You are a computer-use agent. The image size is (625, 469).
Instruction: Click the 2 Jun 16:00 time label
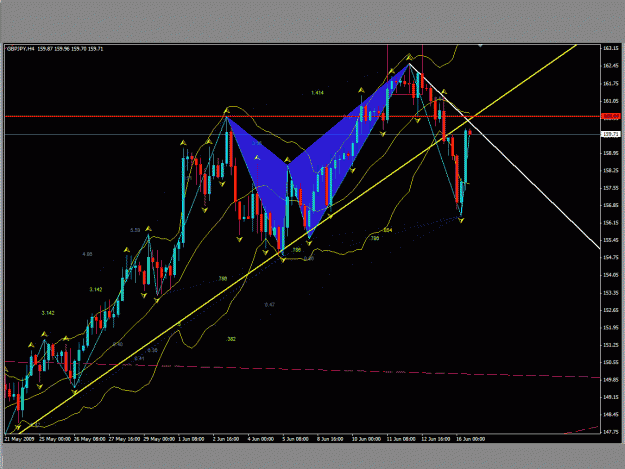click(226, 439)
